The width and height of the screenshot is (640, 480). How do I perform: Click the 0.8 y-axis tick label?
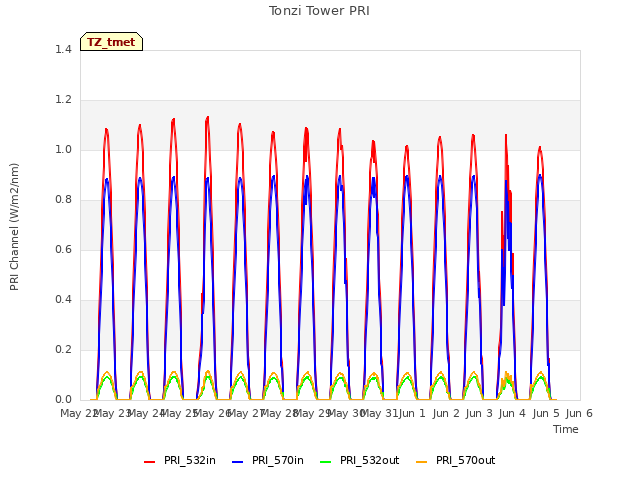tap(63, 200)
